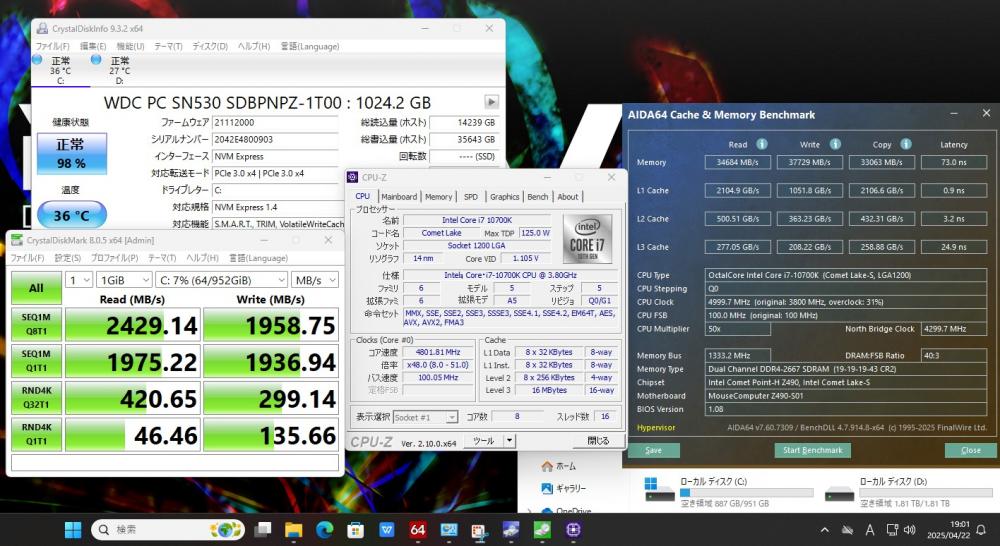Screen dimensions: 1000x546
Task: Click the info icon next to Write in AIDA64
Action: point(835,144)
